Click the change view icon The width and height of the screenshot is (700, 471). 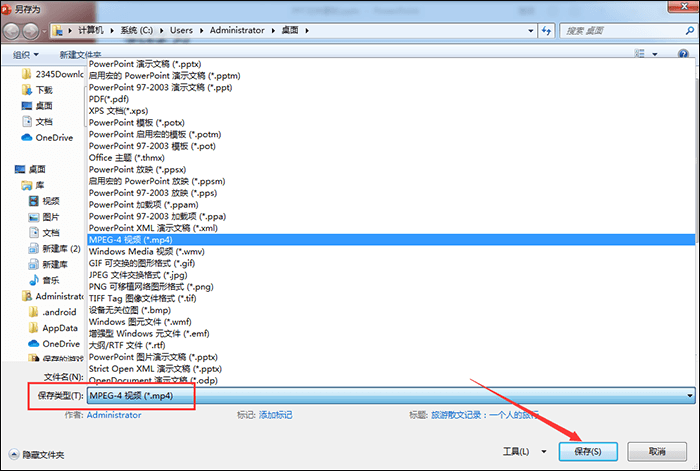pos(639,54)
